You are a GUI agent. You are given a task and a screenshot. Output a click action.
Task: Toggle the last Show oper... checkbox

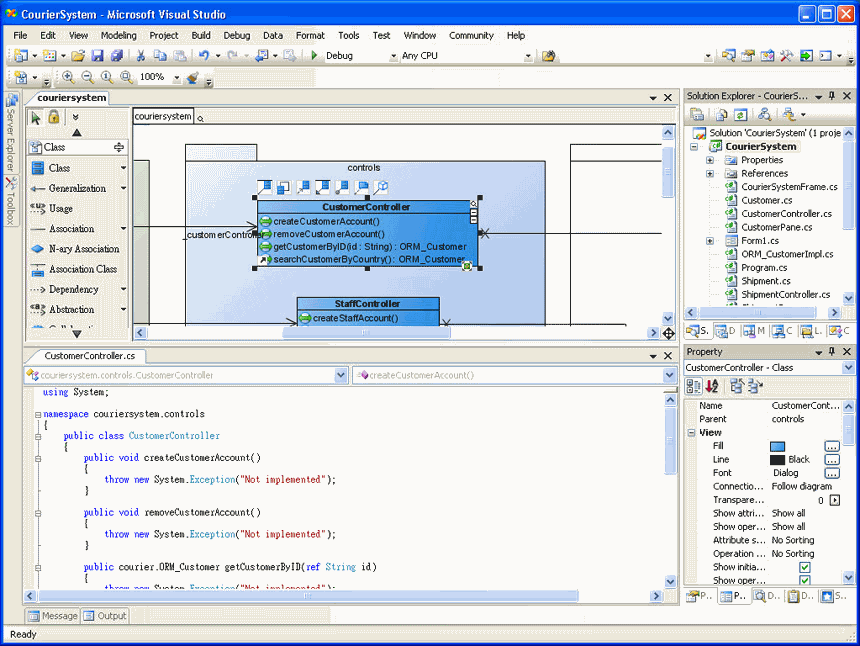coord(805,580)
